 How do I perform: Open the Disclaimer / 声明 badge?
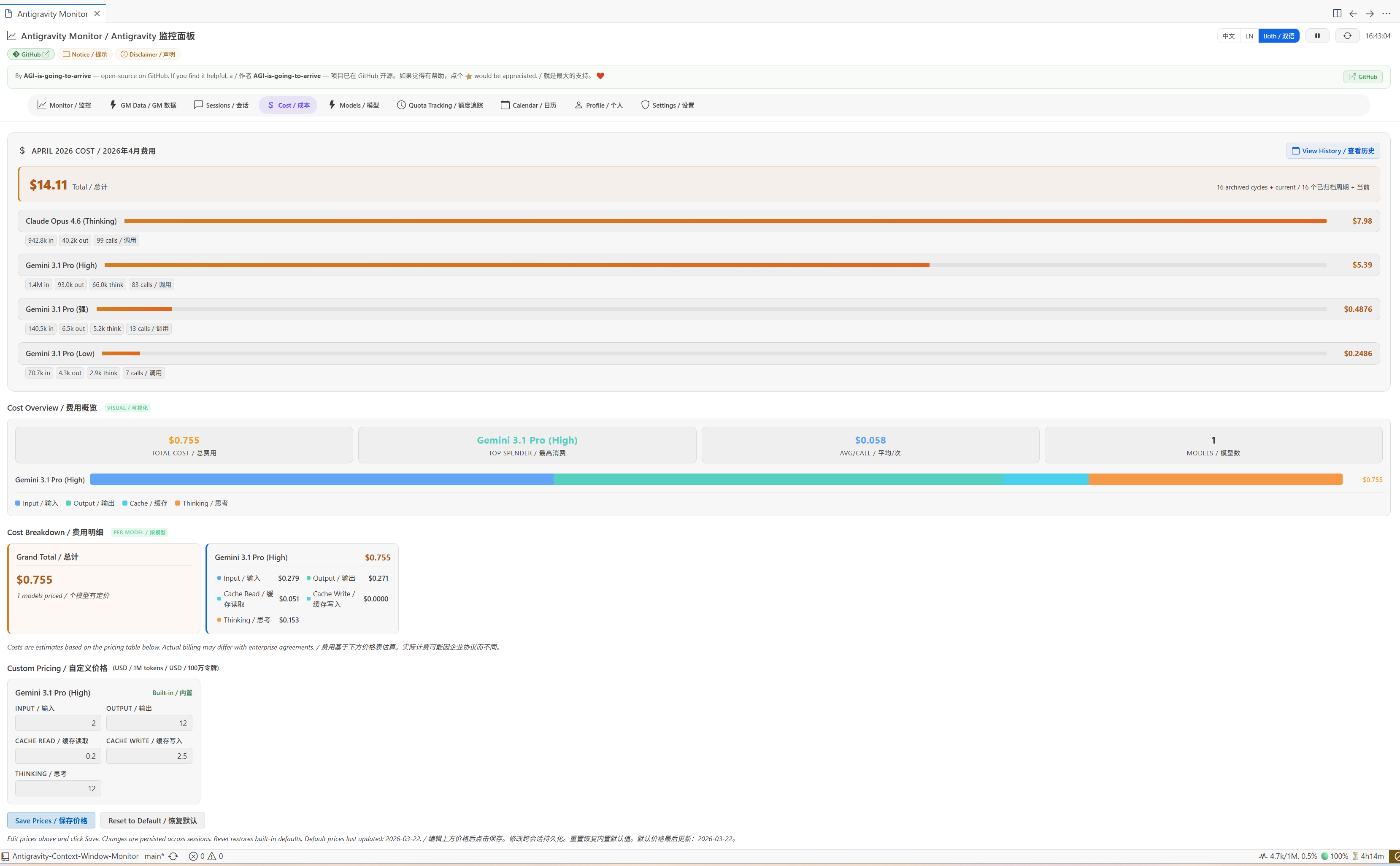[x=148, y=54]
